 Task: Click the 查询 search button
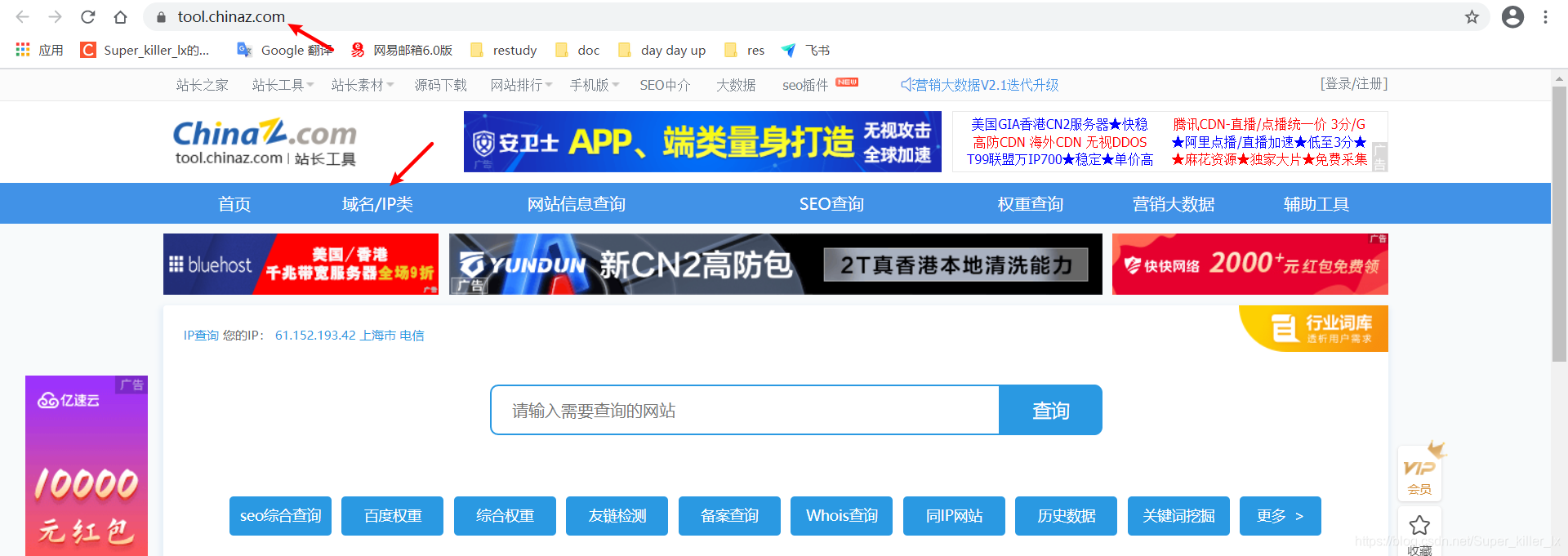click(x=1050, y=410)
